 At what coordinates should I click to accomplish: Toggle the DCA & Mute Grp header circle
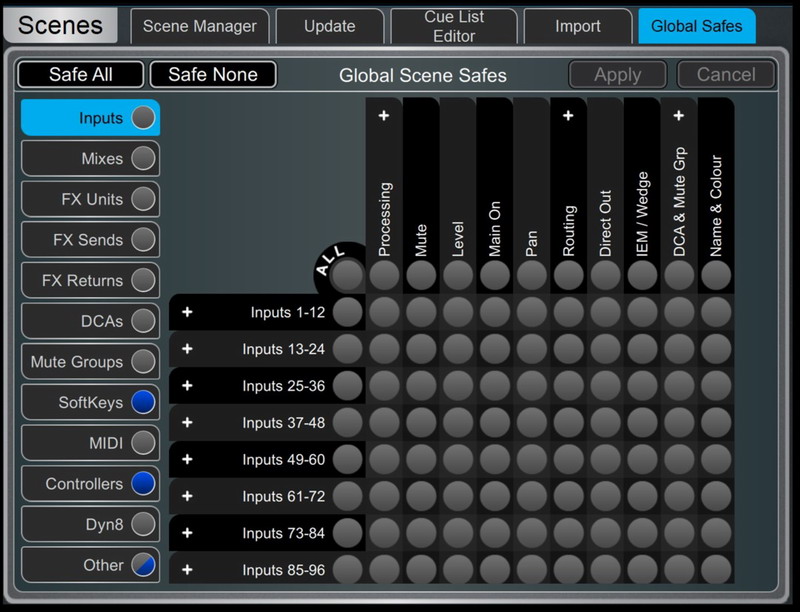point(679,275)
